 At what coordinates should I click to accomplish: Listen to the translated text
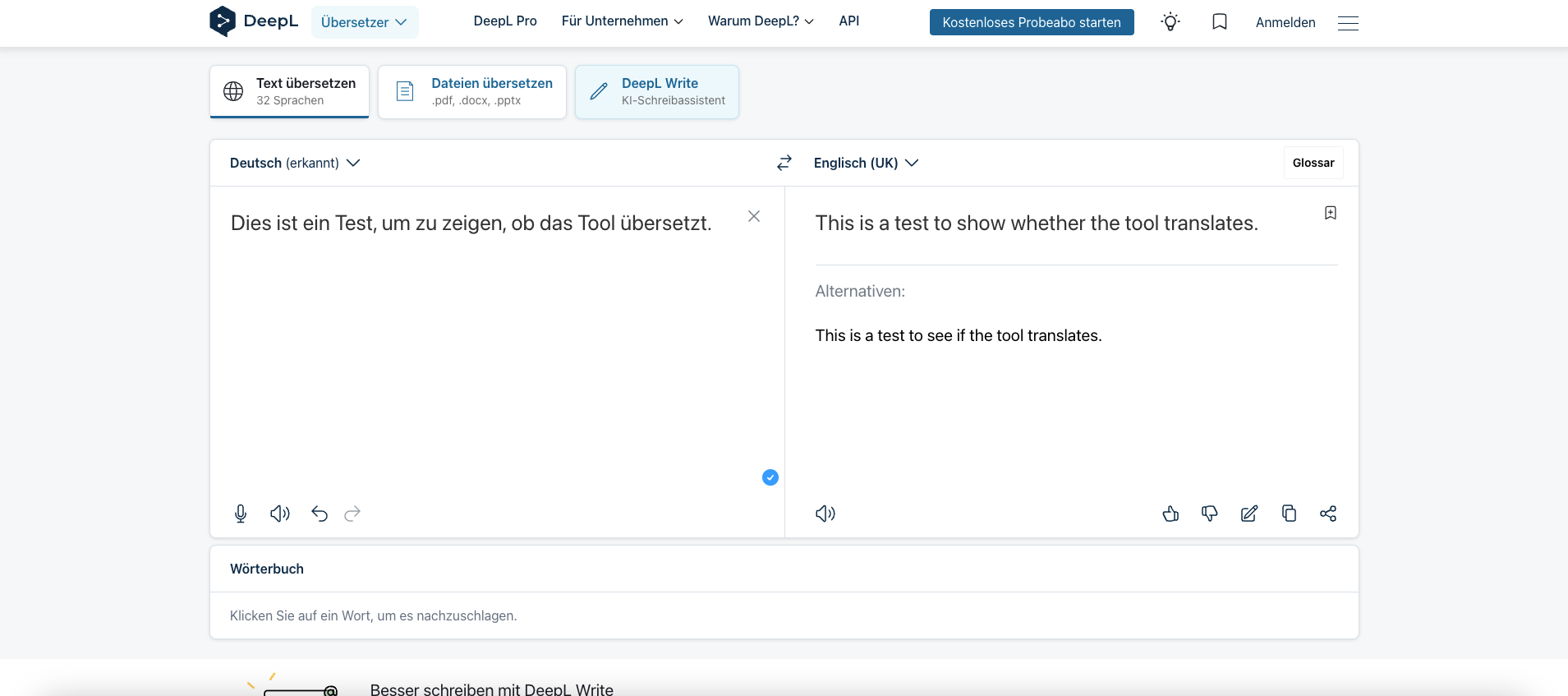(x=825, y=514)
